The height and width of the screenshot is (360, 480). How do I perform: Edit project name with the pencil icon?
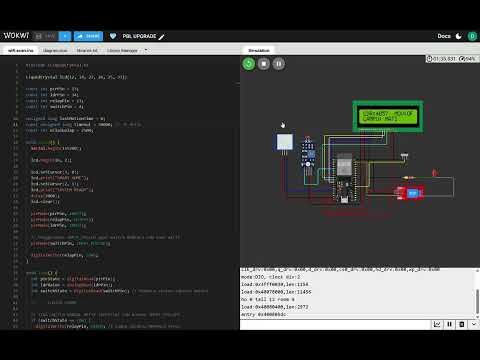click(x=162, y=36)
